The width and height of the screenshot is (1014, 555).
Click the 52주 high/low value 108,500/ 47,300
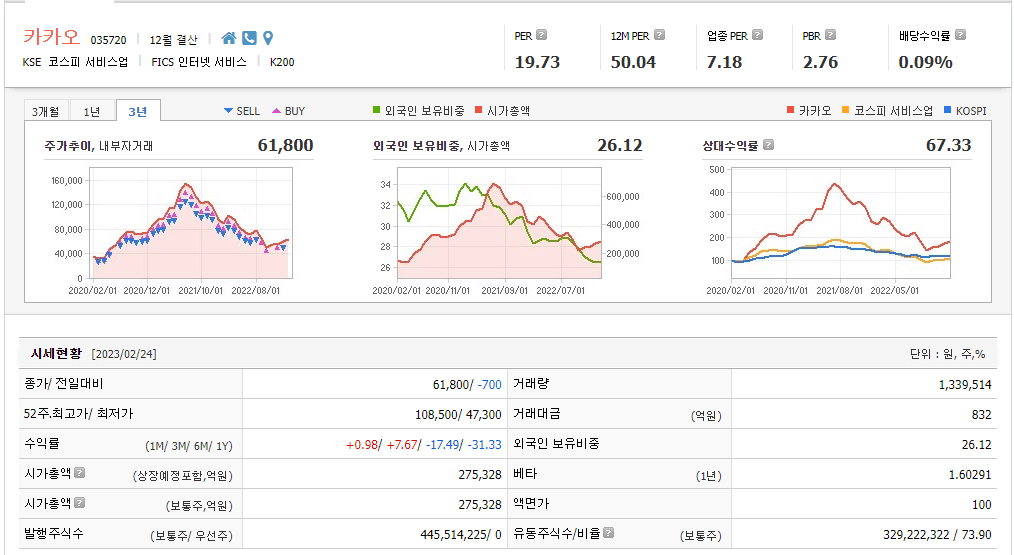(x=458, y=414)
